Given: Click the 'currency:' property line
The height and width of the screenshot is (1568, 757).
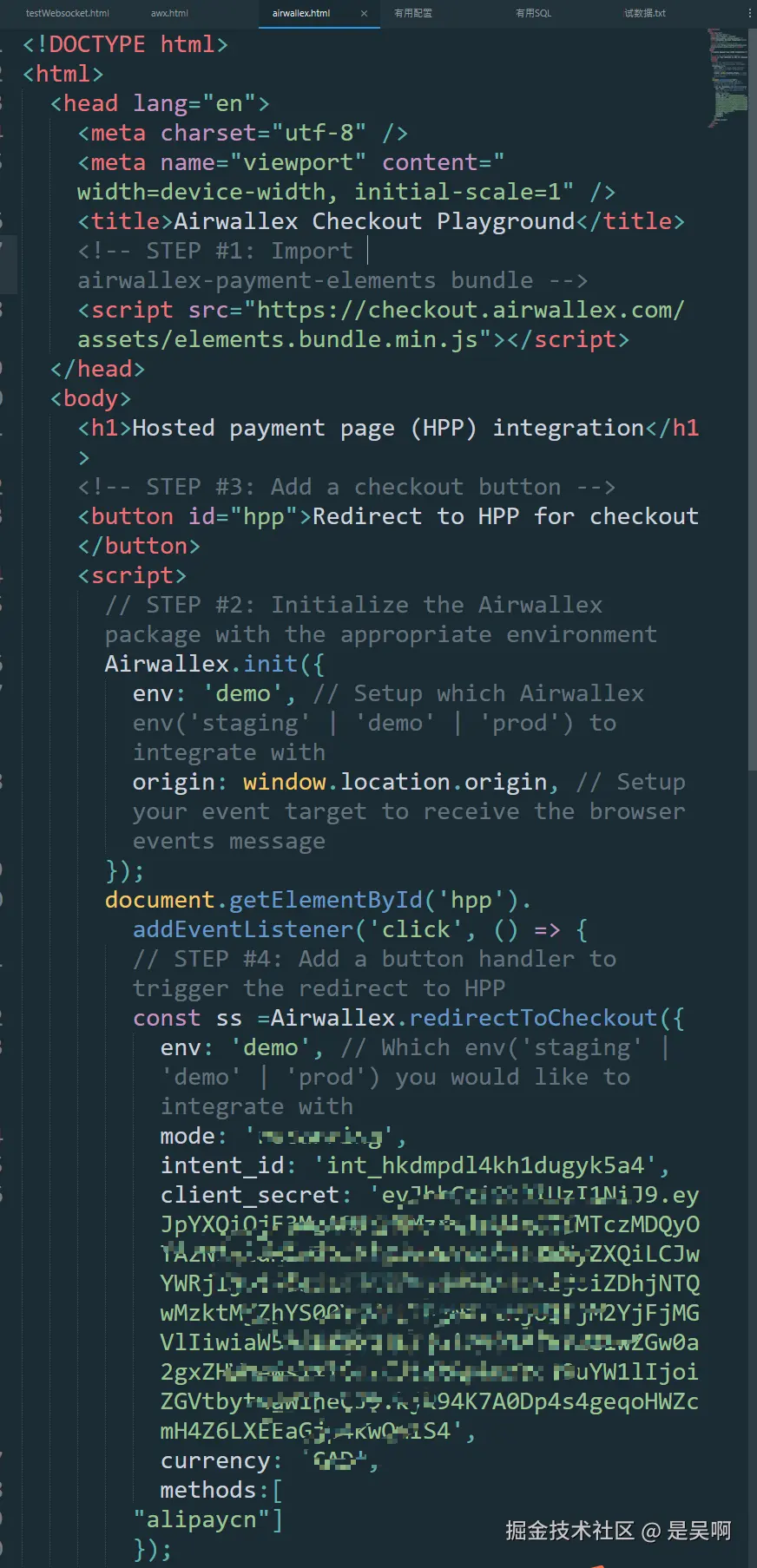Looking at the screenshot, I should (x=270, y=1460).
